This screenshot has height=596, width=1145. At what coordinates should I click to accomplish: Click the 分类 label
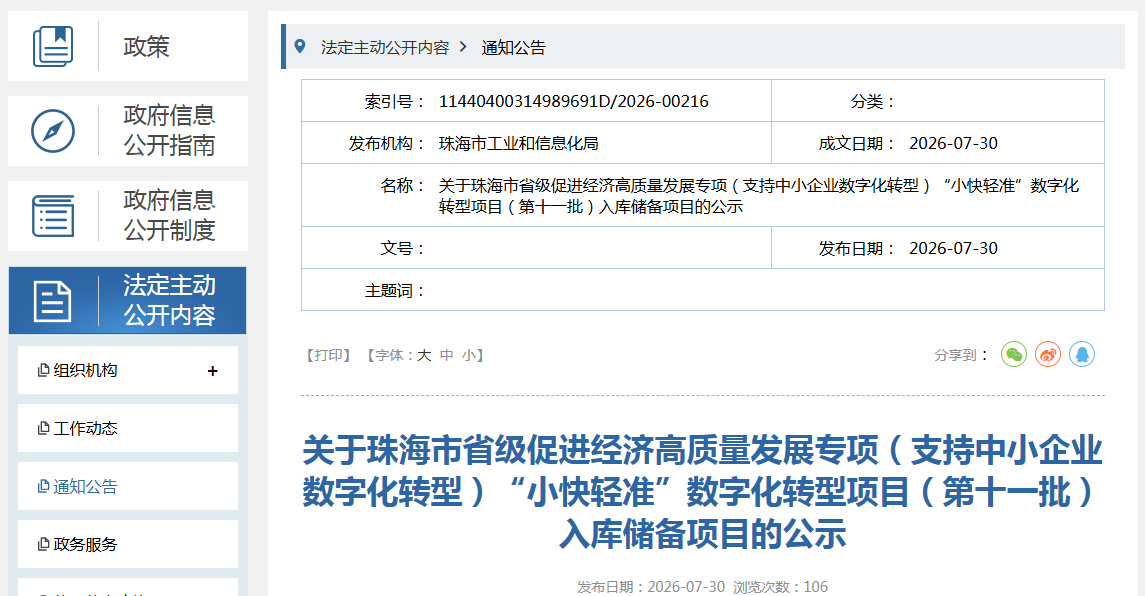873,102
